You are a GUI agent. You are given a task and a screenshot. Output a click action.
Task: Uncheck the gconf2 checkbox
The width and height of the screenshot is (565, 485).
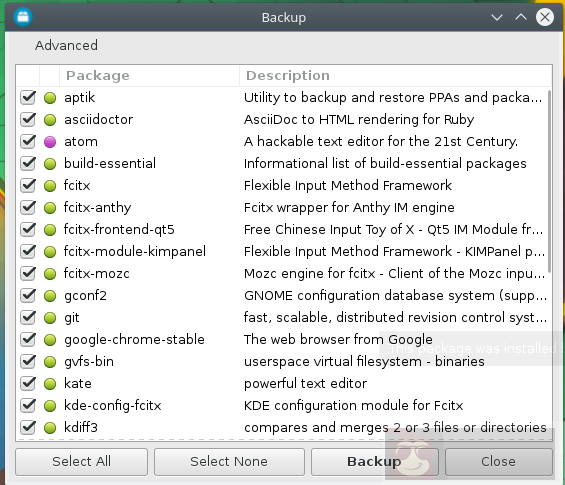[28, 295]
